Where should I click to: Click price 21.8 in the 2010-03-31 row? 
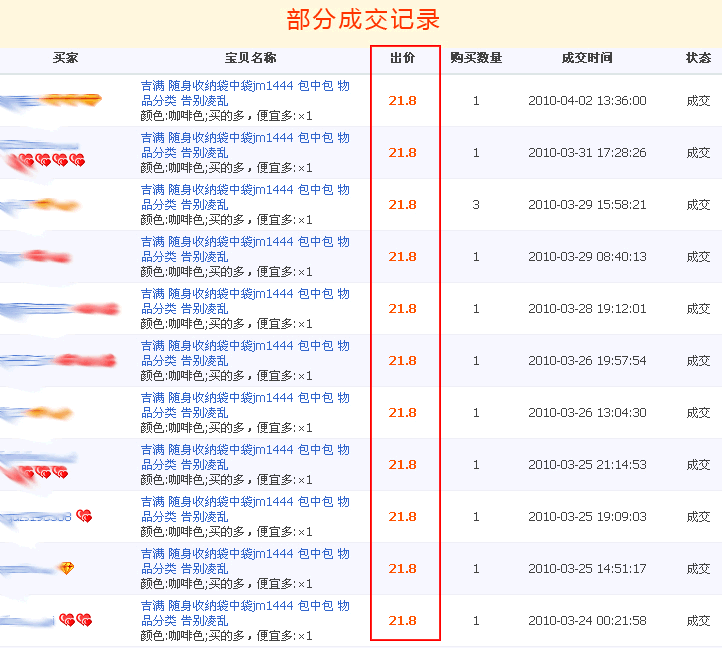(402, 152)
